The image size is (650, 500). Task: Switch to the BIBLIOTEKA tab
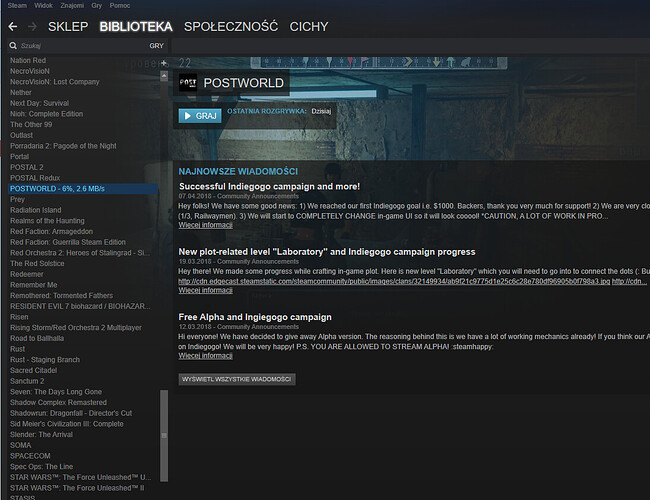[136, 27]
